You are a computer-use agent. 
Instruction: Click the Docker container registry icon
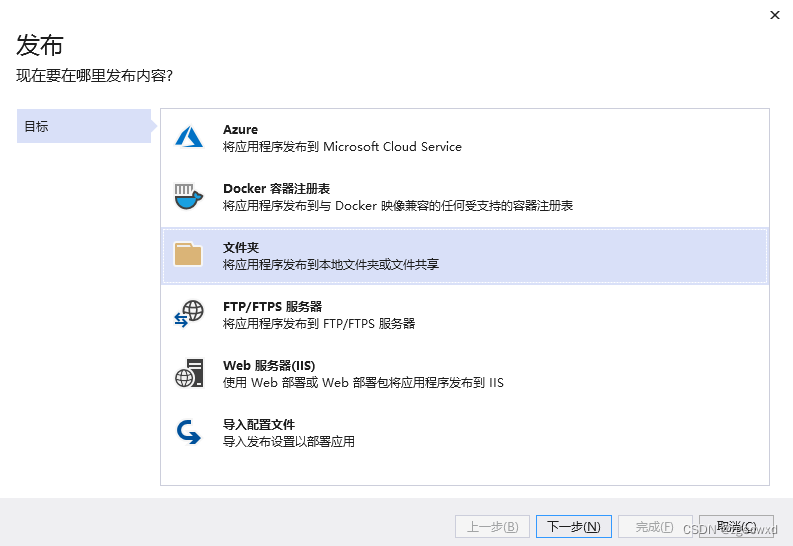(189, 197)
